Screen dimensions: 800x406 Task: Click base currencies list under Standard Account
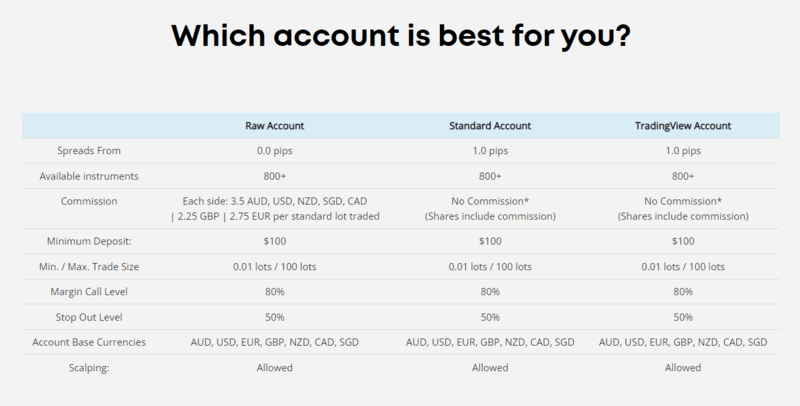[x=490, y=342]
